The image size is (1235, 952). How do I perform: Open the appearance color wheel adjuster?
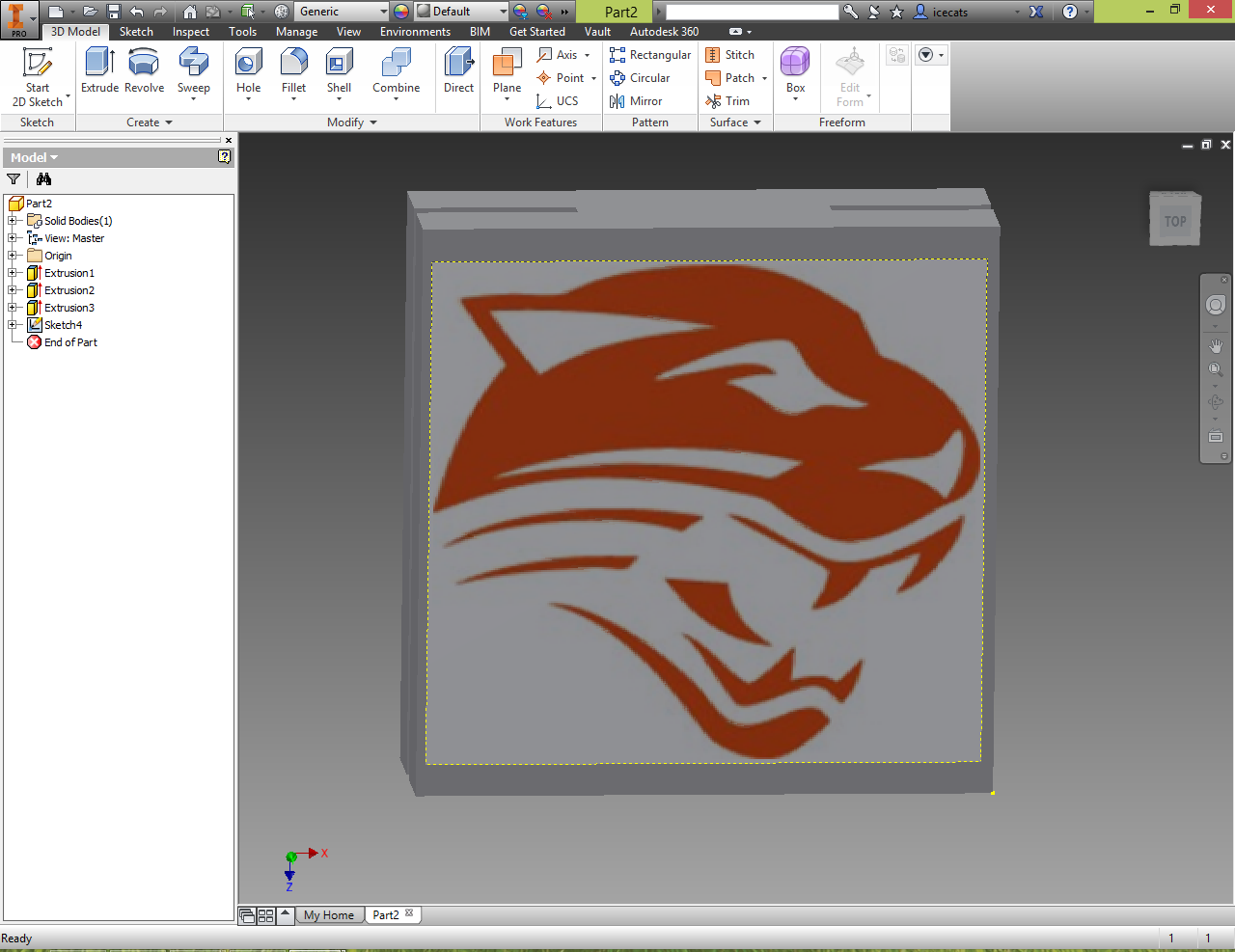point(401,12)
